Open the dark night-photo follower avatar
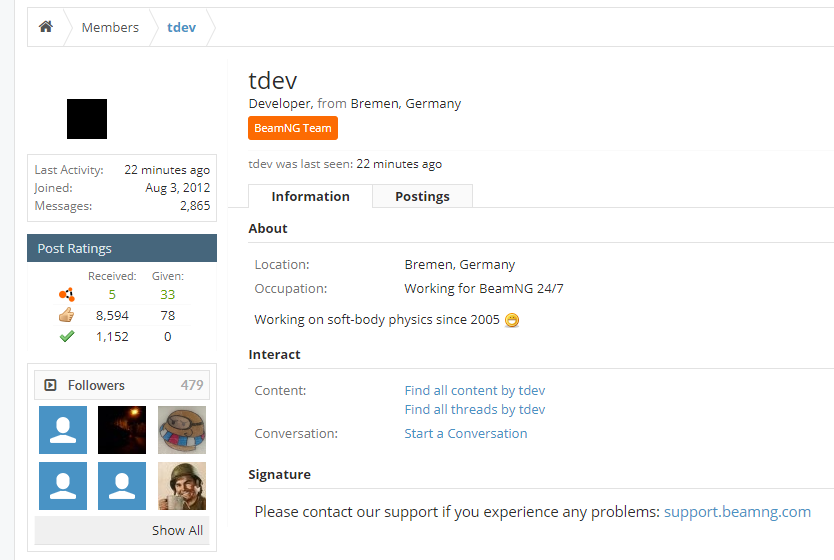This screenshot has height=560, width=834. coord(122,430)
